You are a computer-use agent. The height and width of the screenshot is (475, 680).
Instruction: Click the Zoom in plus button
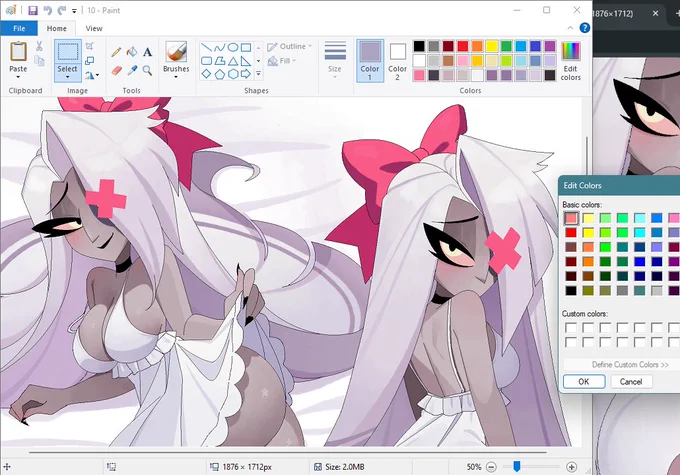point(572,467)
